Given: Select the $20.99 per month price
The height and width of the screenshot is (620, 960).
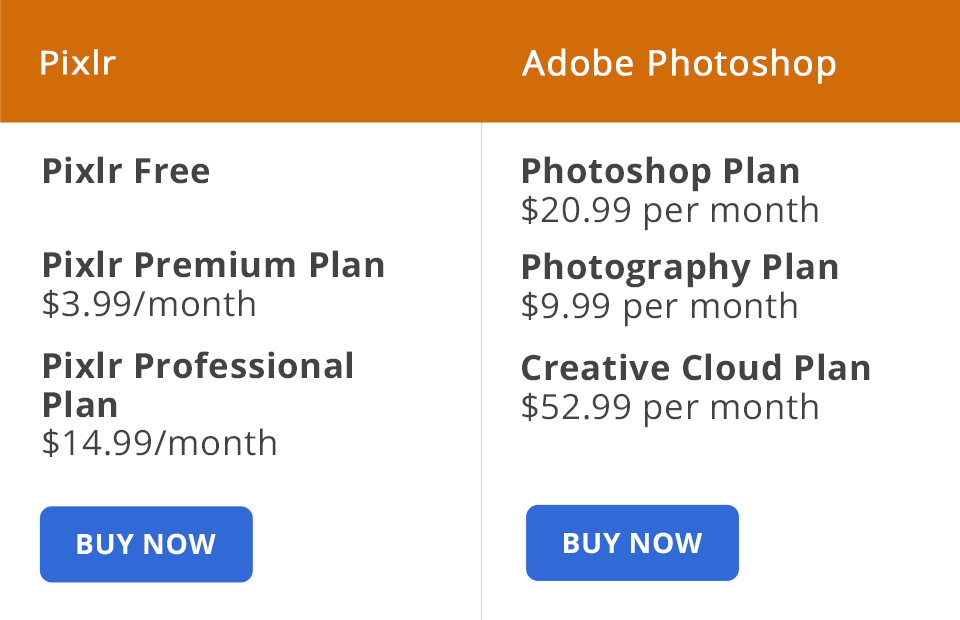Looking at the screenshot, I should pyautogui.click(x=670, y=210).
